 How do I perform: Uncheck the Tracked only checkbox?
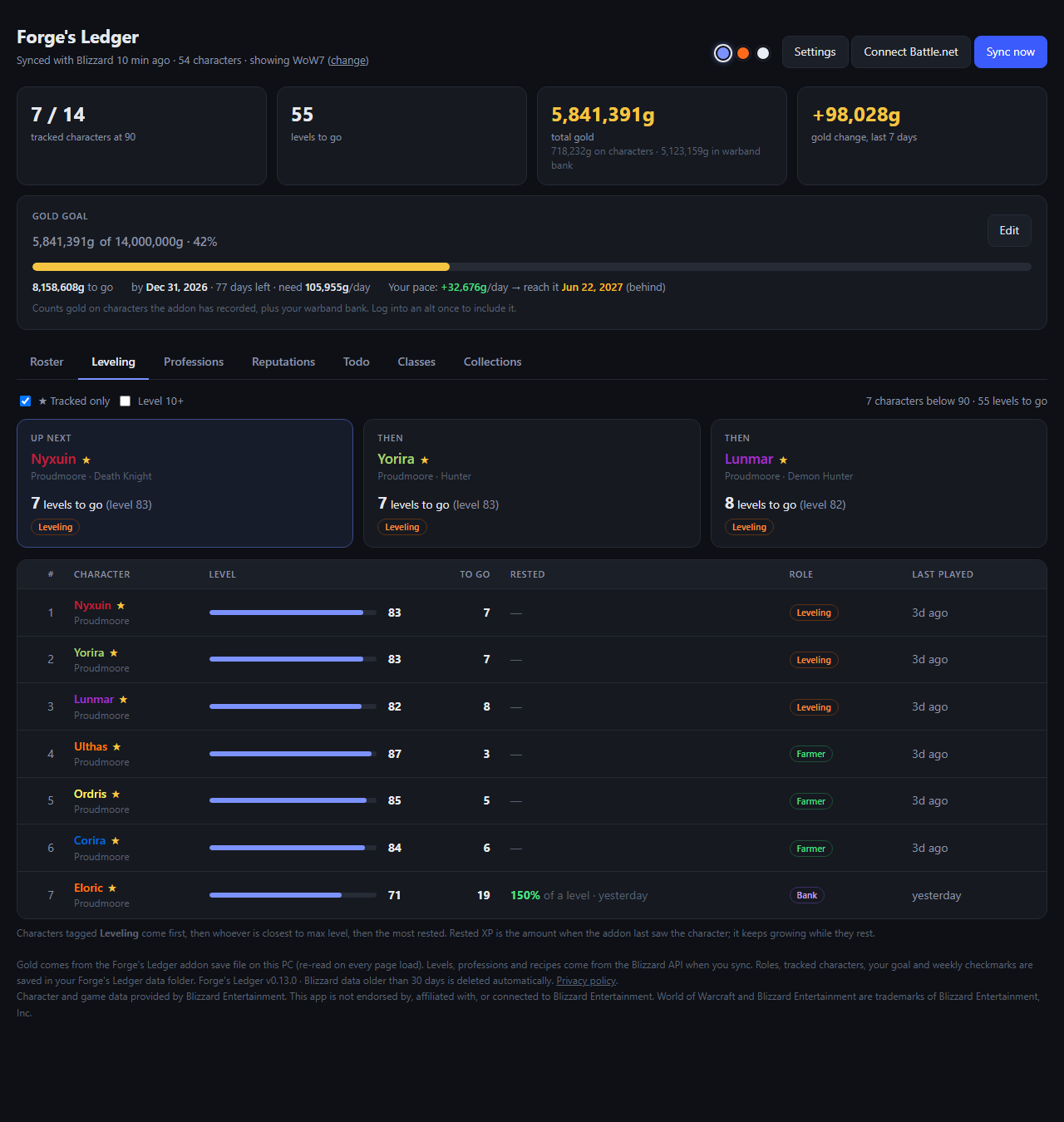[26, 401]
